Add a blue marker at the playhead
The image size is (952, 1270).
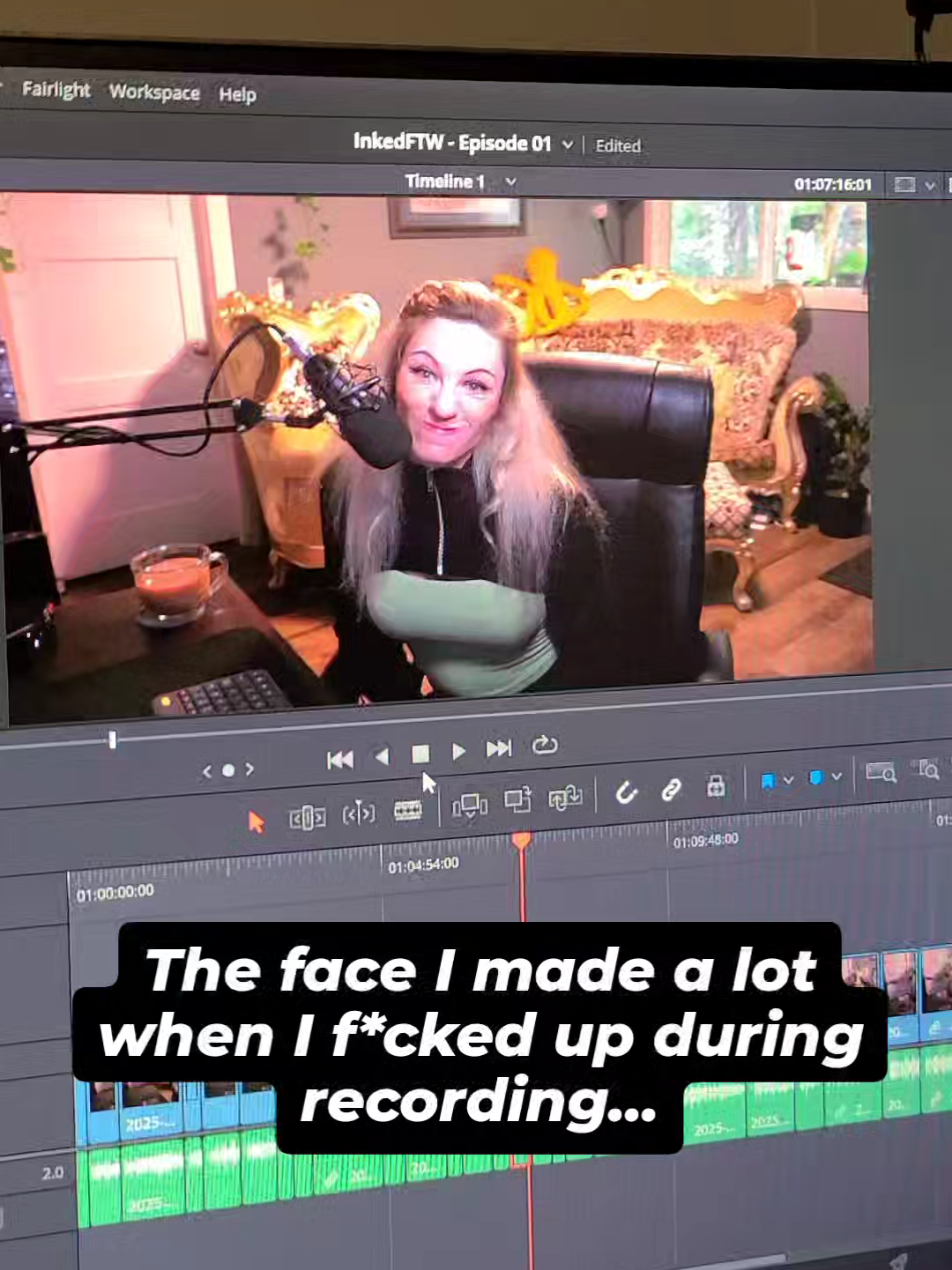pyautogui.click(x=815, y=778)
